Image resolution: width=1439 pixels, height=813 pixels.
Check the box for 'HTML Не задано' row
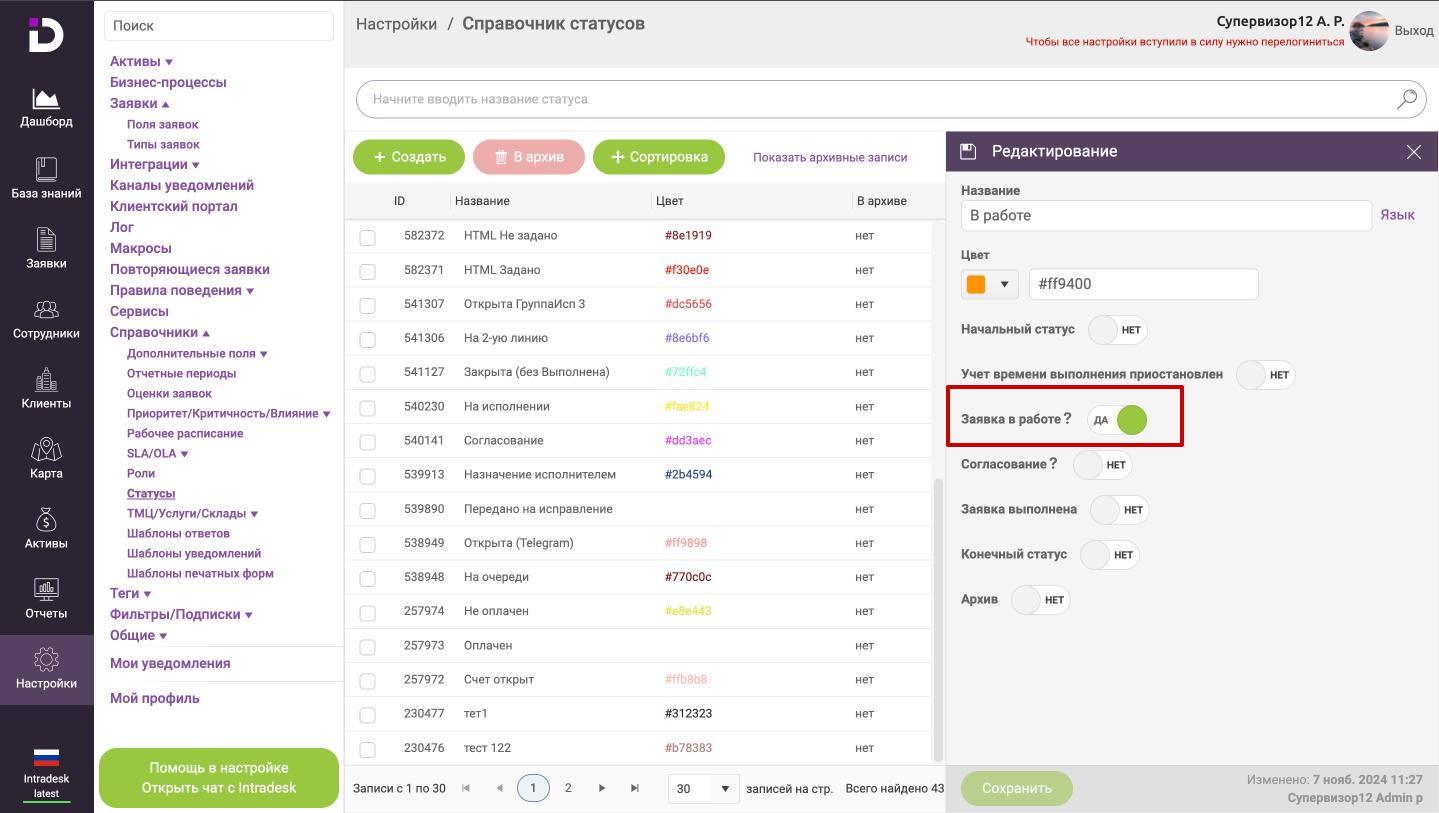(367, 237)
